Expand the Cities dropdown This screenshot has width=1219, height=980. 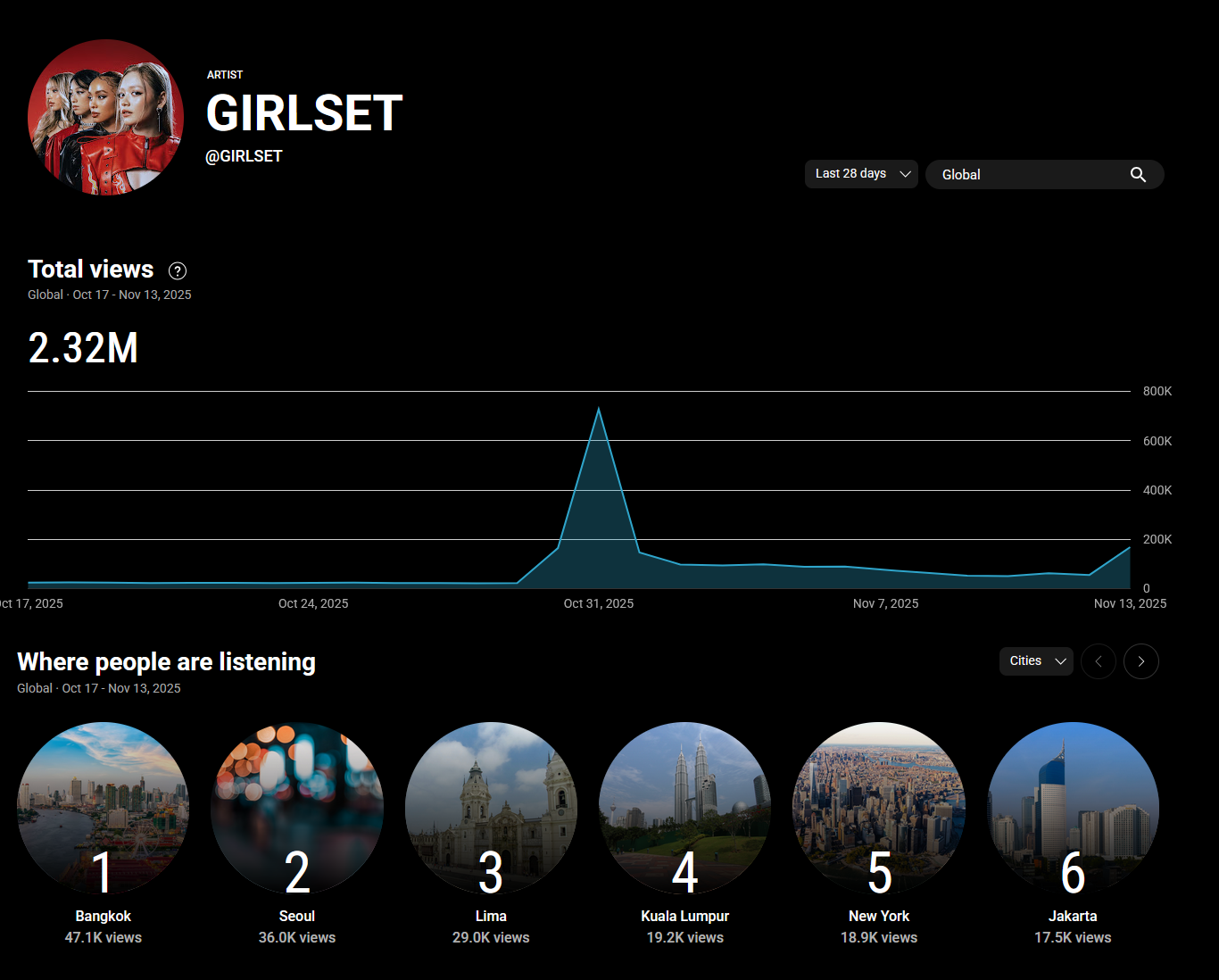click(x=1036, y=661)
